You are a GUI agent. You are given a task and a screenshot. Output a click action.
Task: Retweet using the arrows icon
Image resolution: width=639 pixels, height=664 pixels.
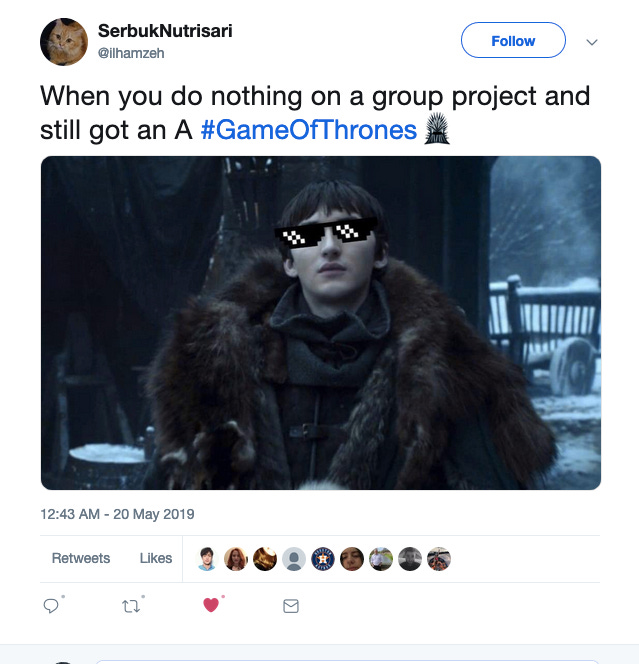[x=131, y=606]
